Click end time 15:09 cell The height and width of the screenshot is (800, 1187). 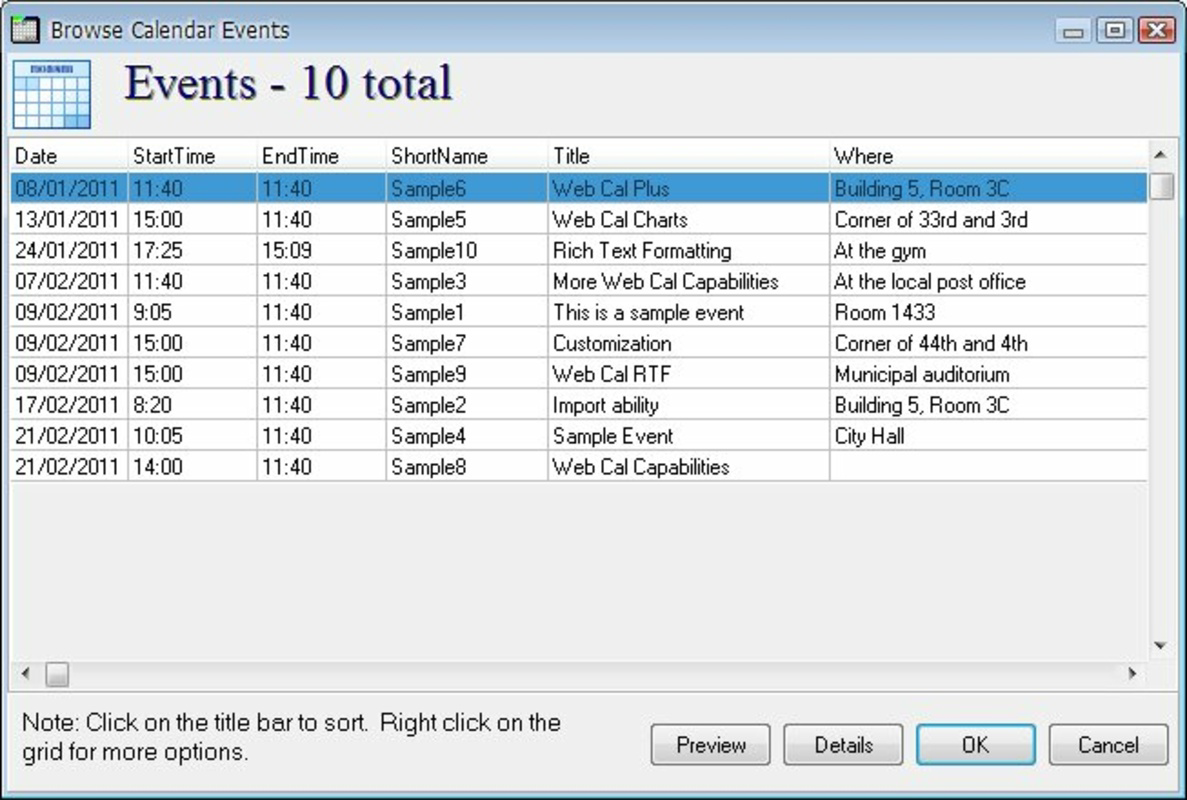point(321,251)
